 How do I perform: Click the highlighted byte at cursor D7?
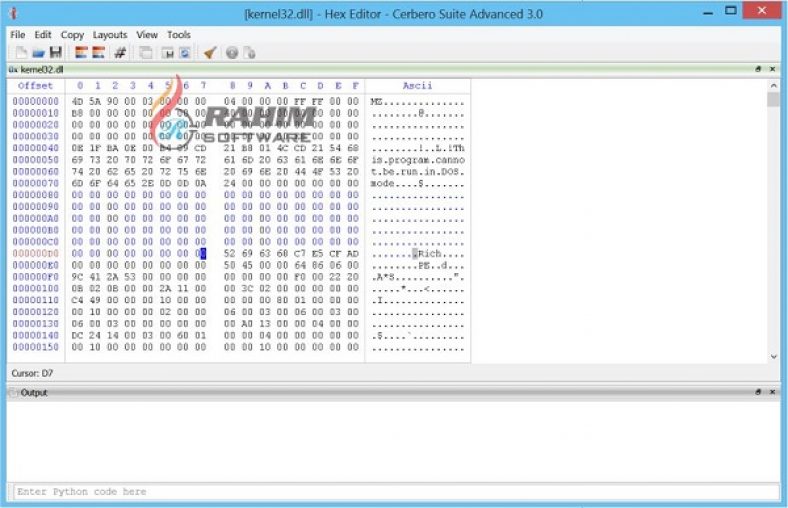point(201,253)
